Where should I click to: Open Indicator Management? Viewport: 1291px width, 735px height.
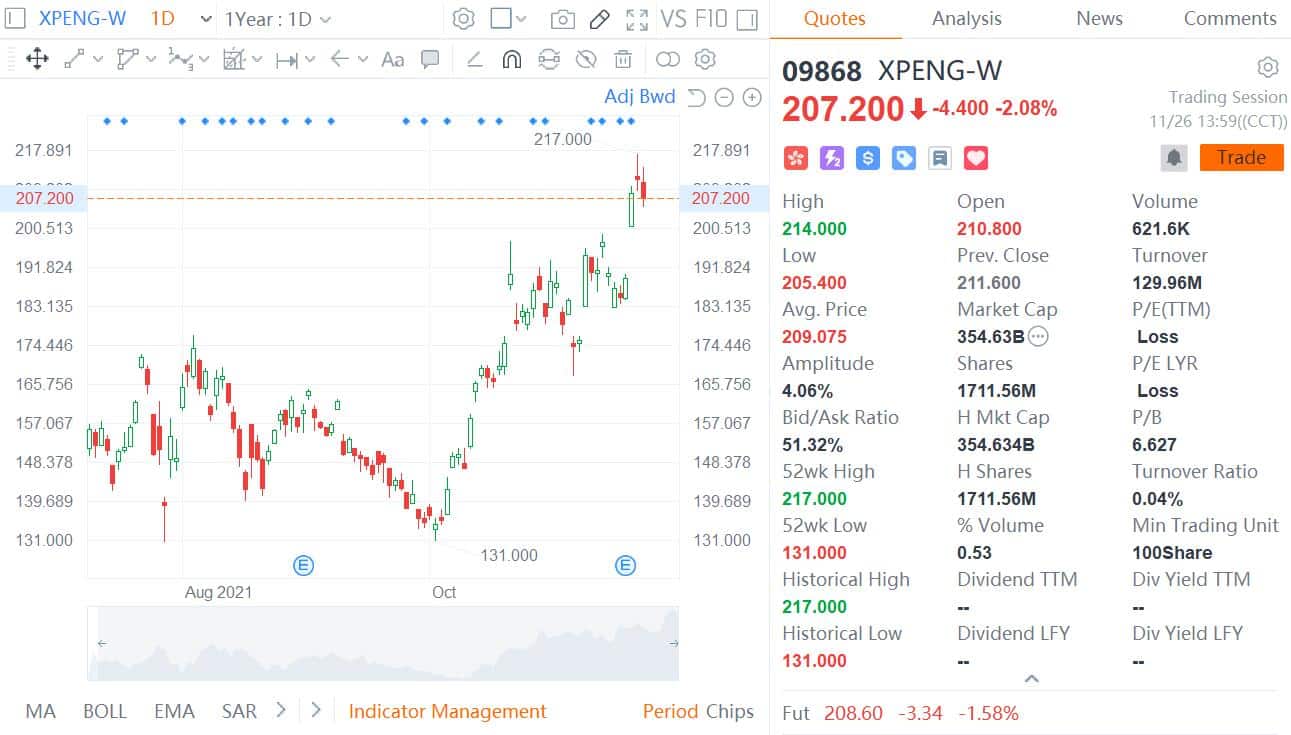tap(447, 711)
